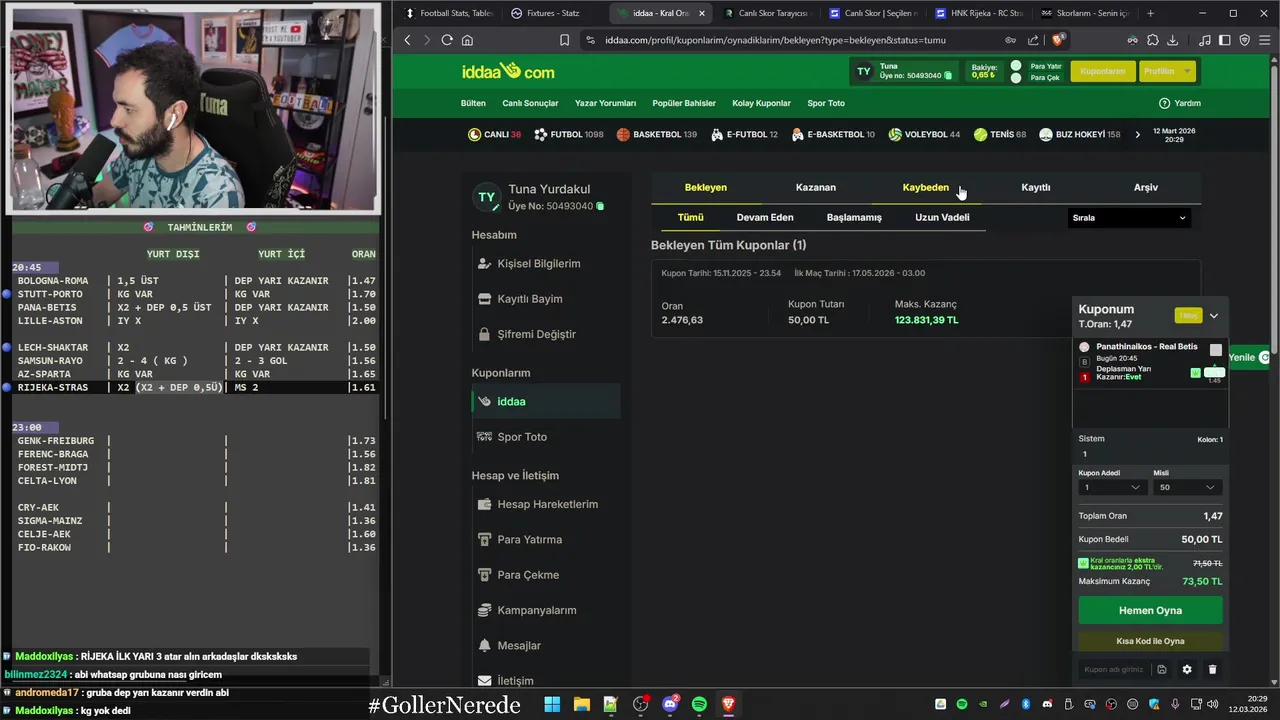Select the CANLI live category
The image size is (1280, 720).
(x=494, y=134)
